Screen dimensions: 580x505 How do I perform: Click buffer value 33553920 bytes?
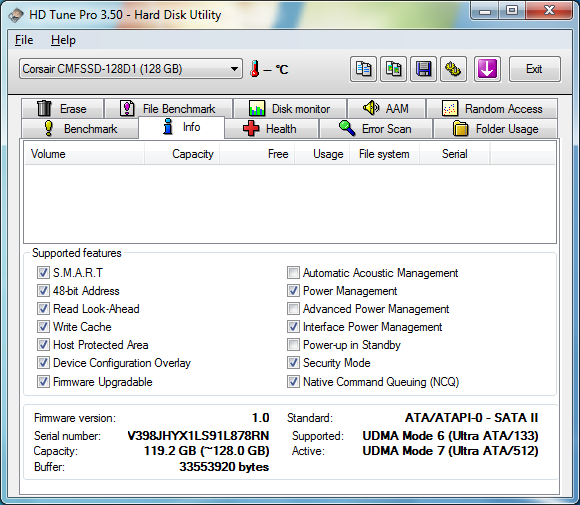point(224,467)
